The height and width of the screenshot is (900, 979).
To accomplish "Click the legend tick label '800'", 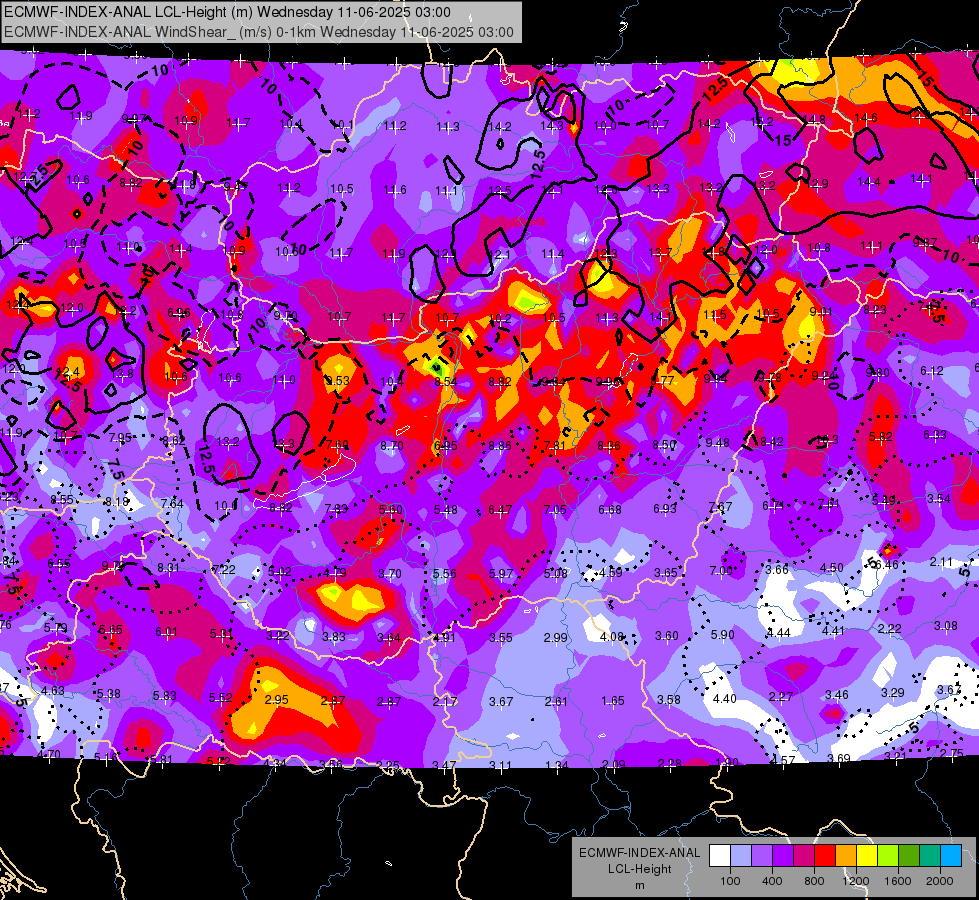I will tap(814, 881).
